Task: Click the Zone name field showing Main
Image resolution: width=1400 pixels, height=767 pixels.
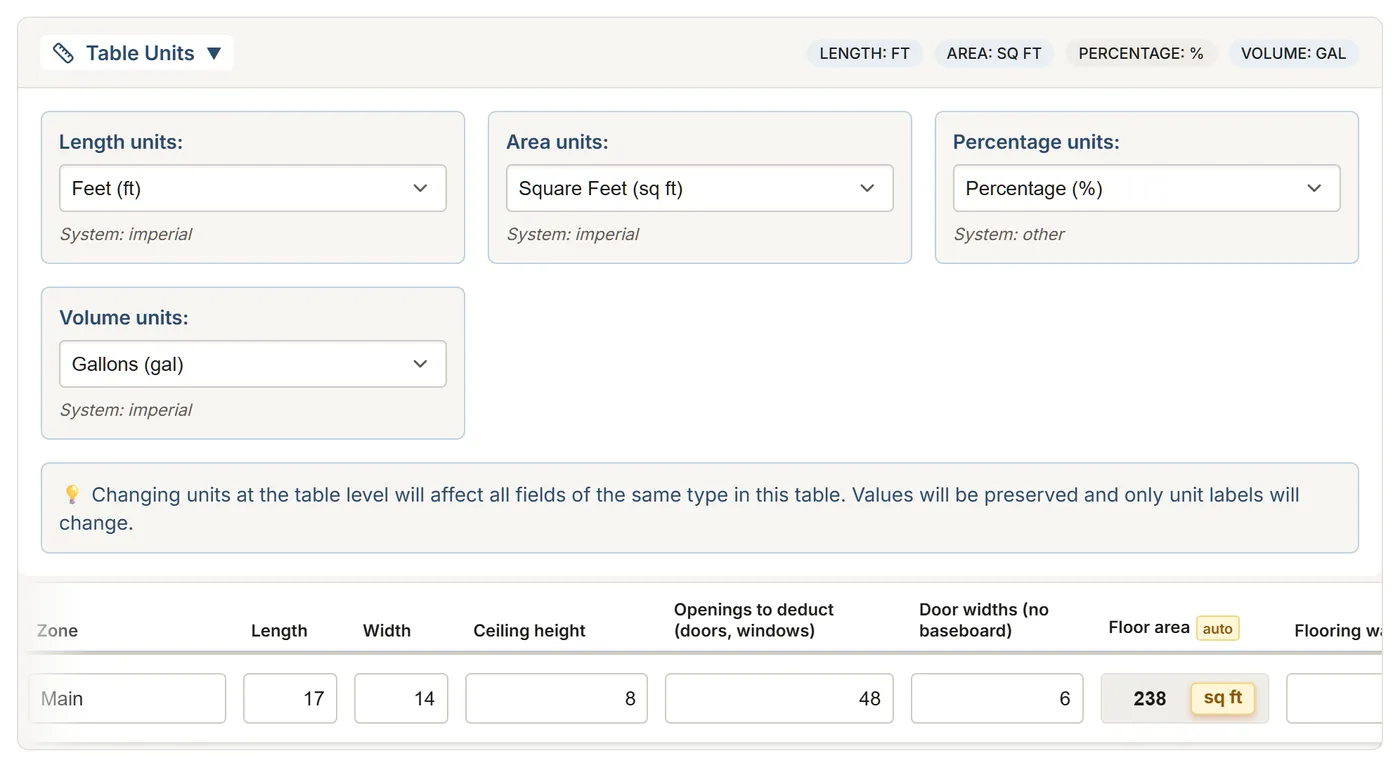Action: [128, 698]
